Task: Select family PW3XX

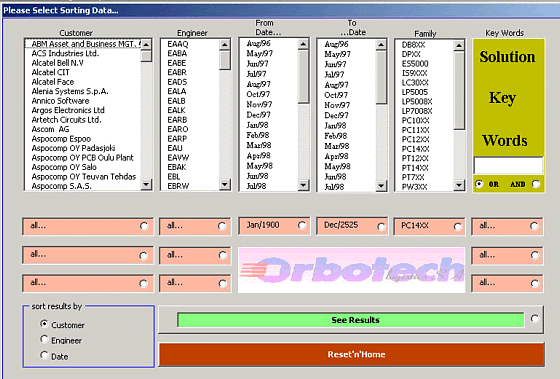Action: (x=414, y=186)
